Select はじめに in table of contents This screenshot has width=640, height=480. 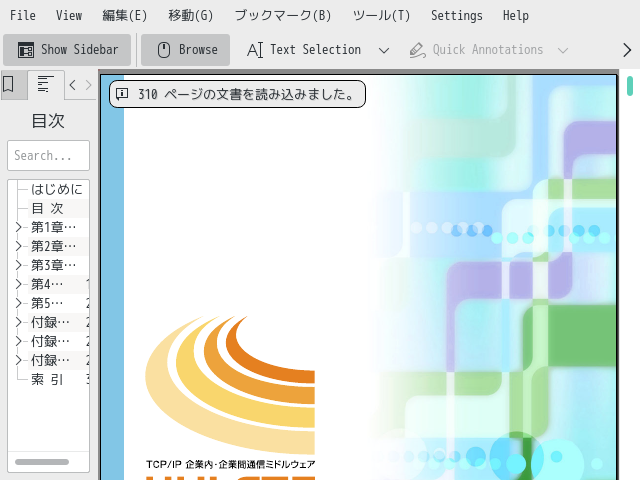coord(57,189)
